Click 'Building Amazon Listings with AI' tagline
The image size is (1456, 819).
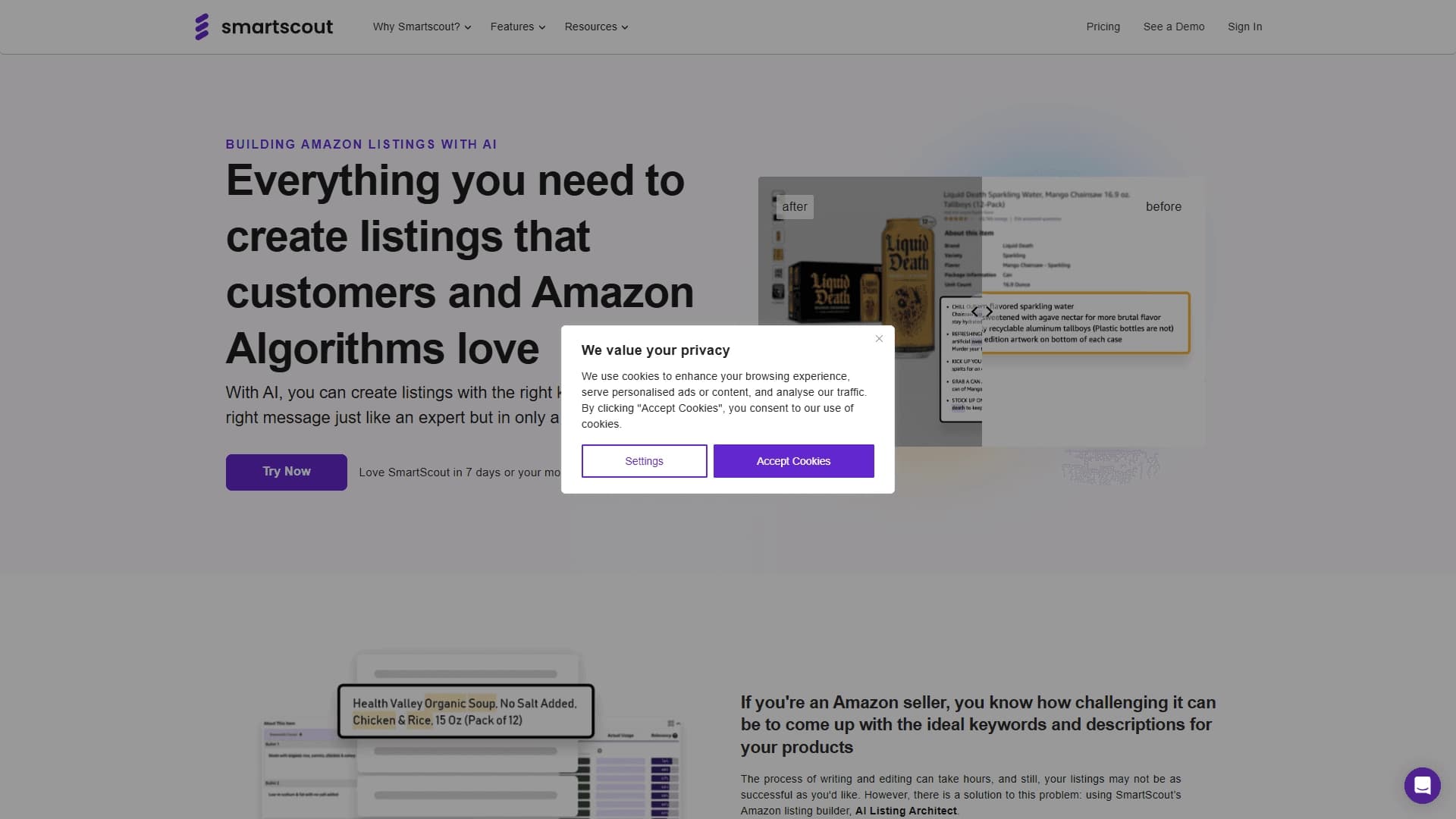[x=361, y=144]
